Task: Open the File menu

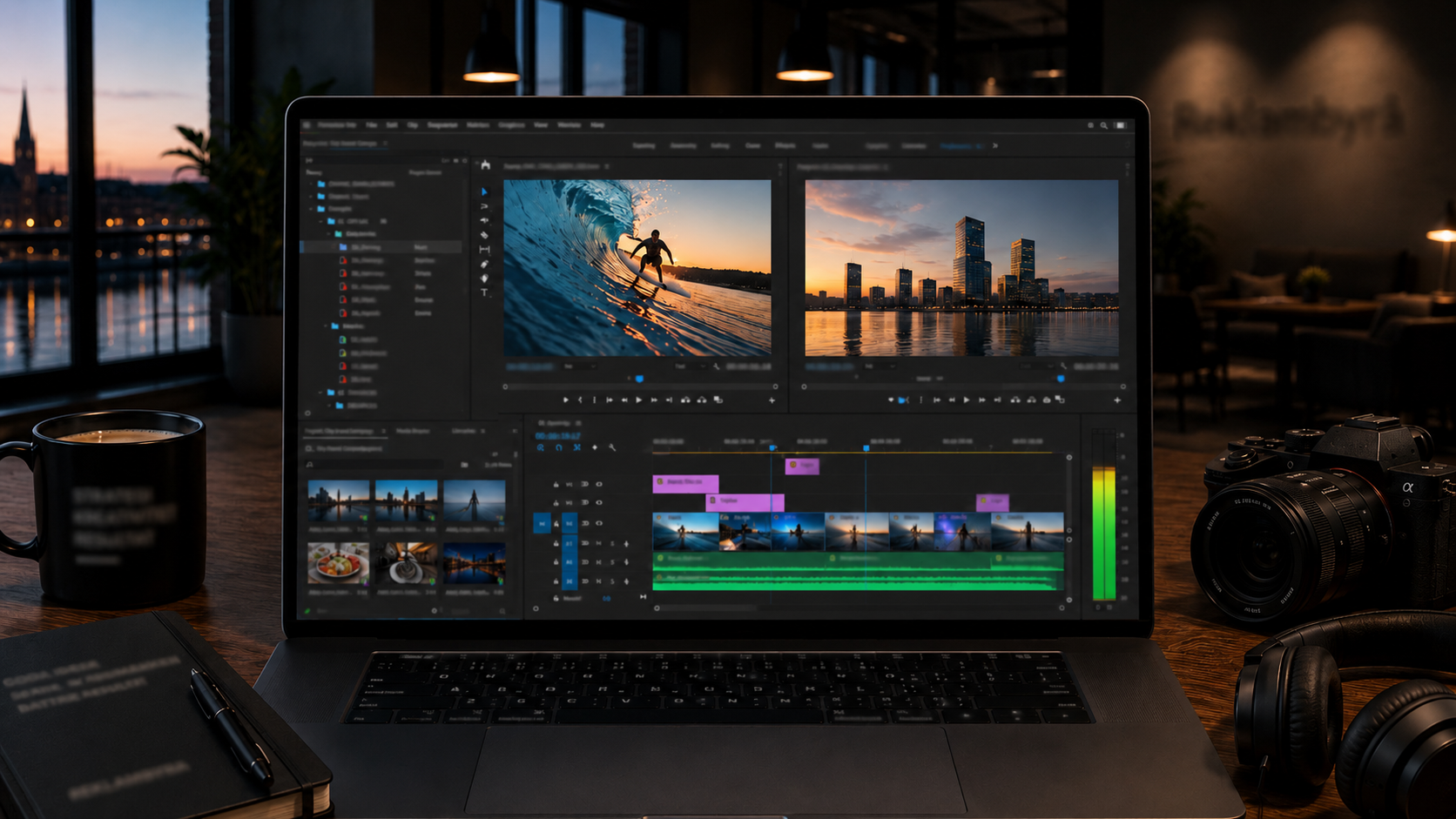Action: point(371,125)
